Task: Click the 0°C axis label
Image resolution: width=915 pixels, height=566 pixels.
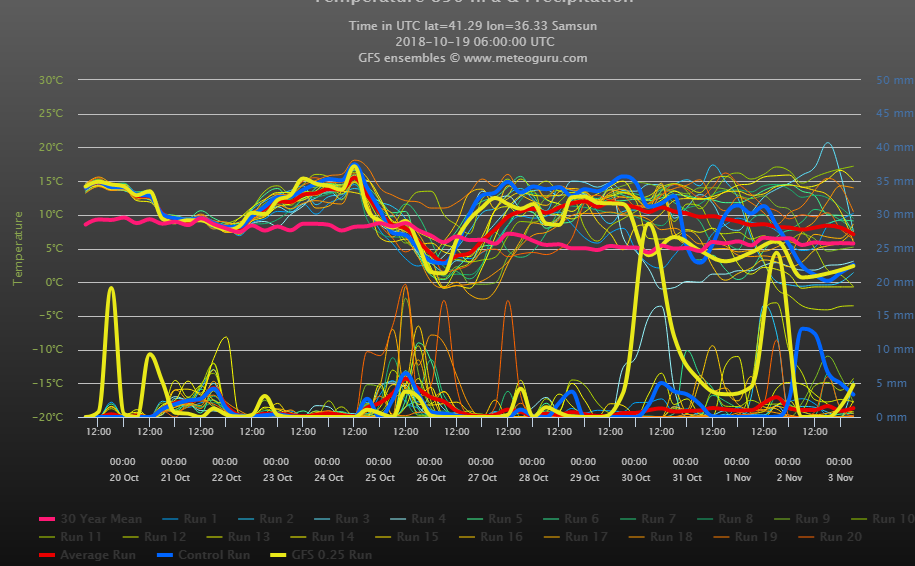Action: point(54,282)
